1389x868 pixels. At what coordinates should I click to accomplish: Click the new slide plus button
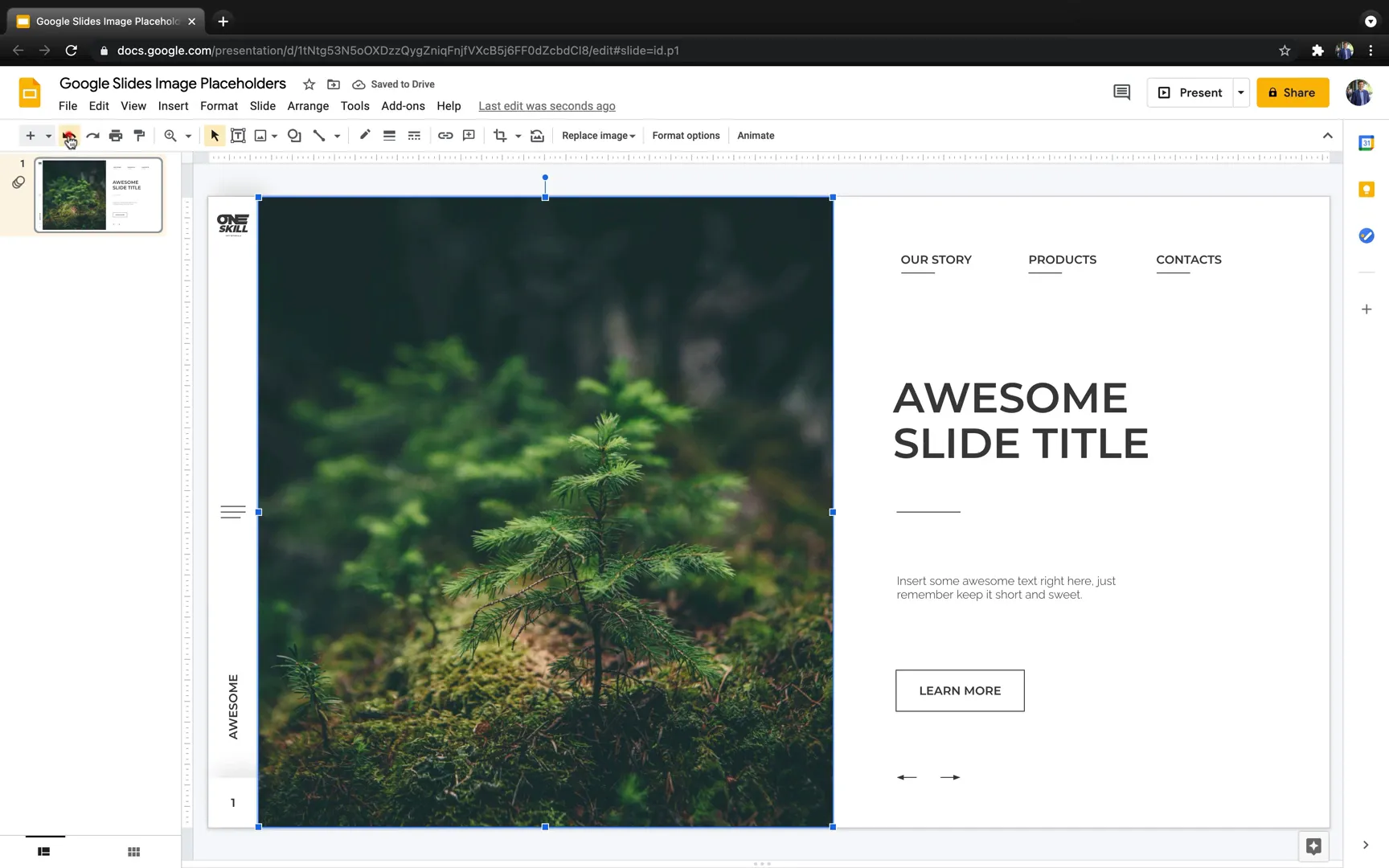(31, 136)
